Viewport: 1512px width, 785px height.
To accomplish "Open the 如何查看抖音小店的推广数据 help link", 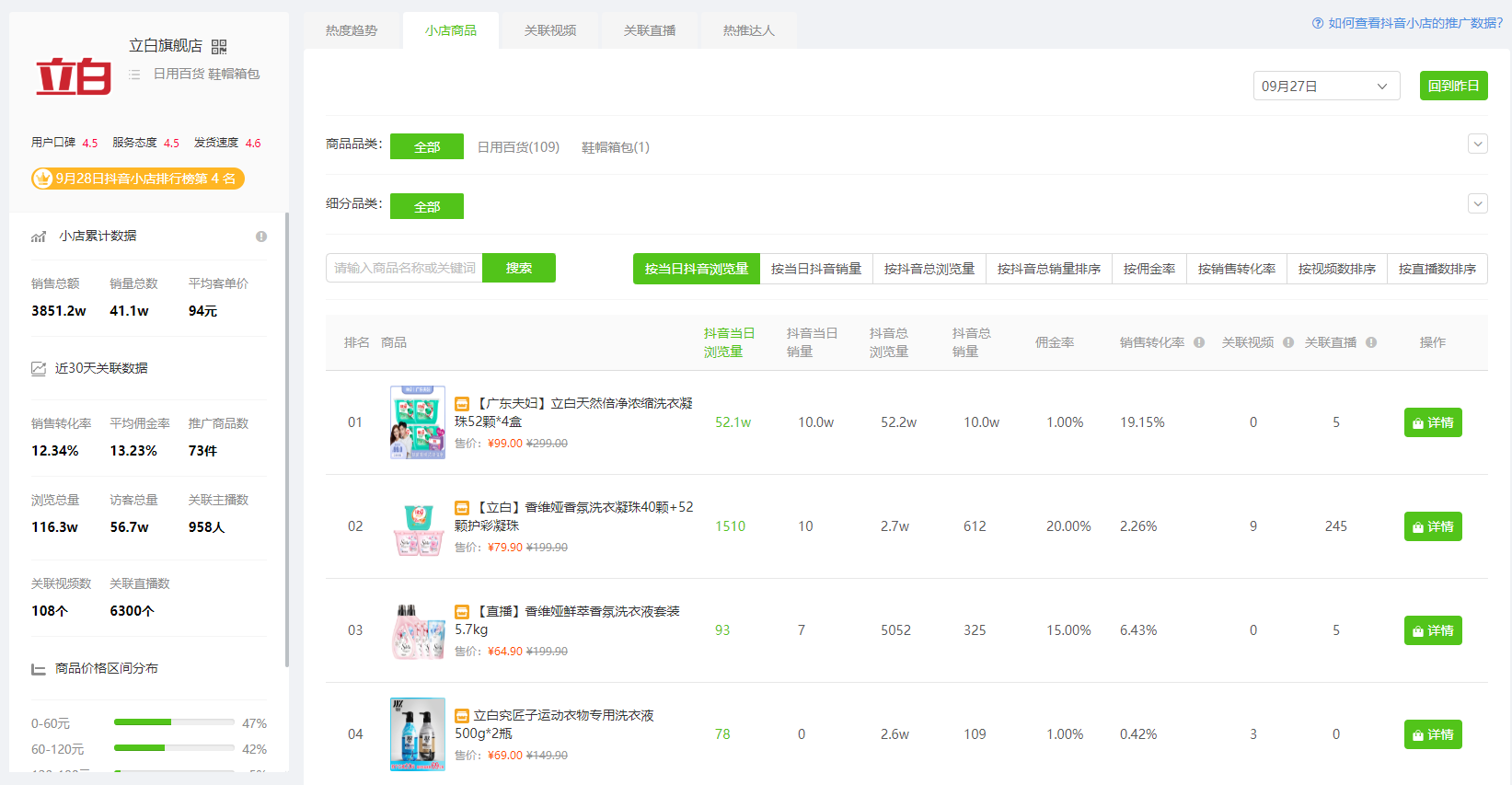I will click(x=1415, y=23).
